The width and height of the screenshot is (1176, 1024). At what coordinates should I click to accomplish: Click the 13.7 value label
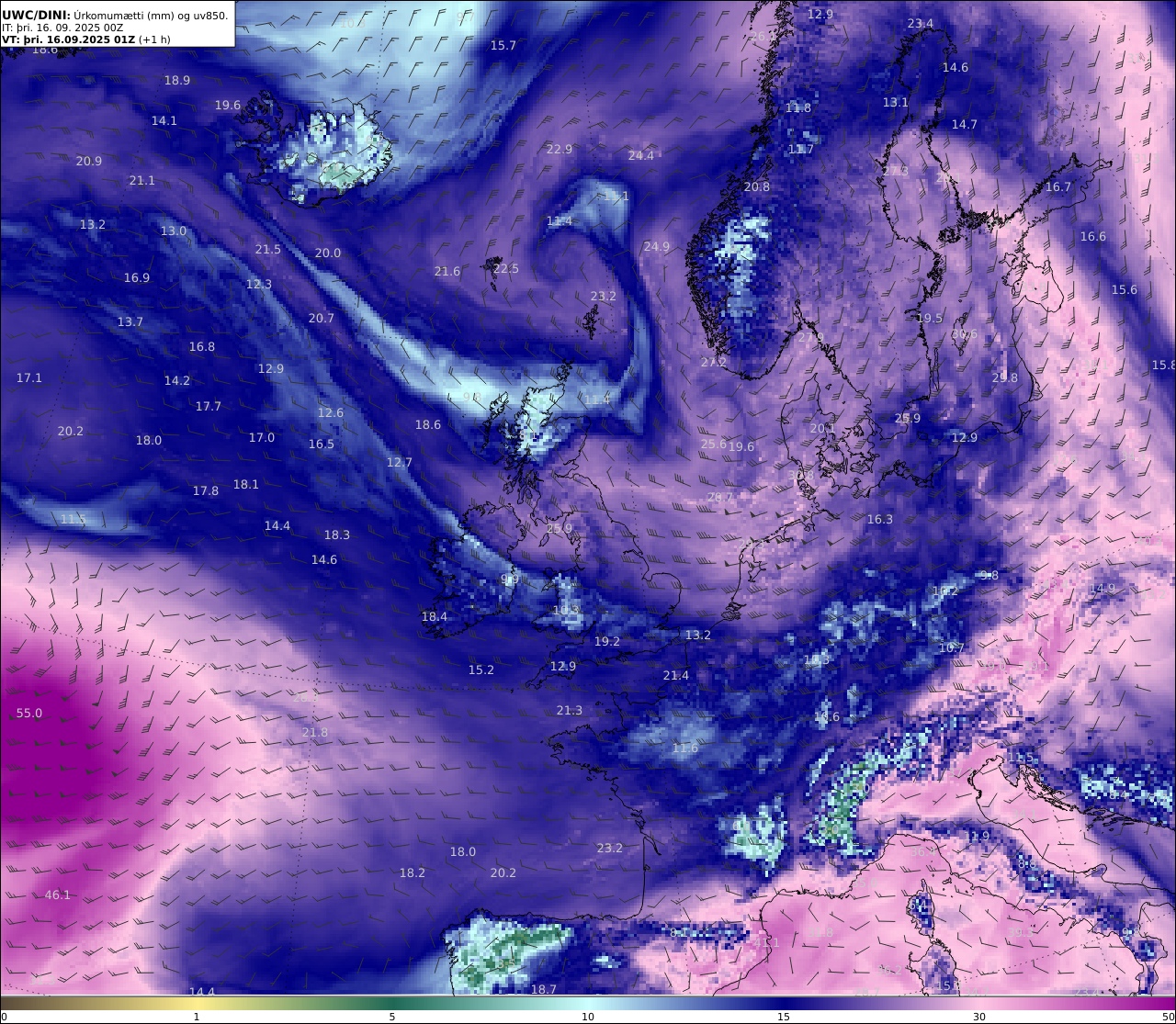(x=130, y=321)
